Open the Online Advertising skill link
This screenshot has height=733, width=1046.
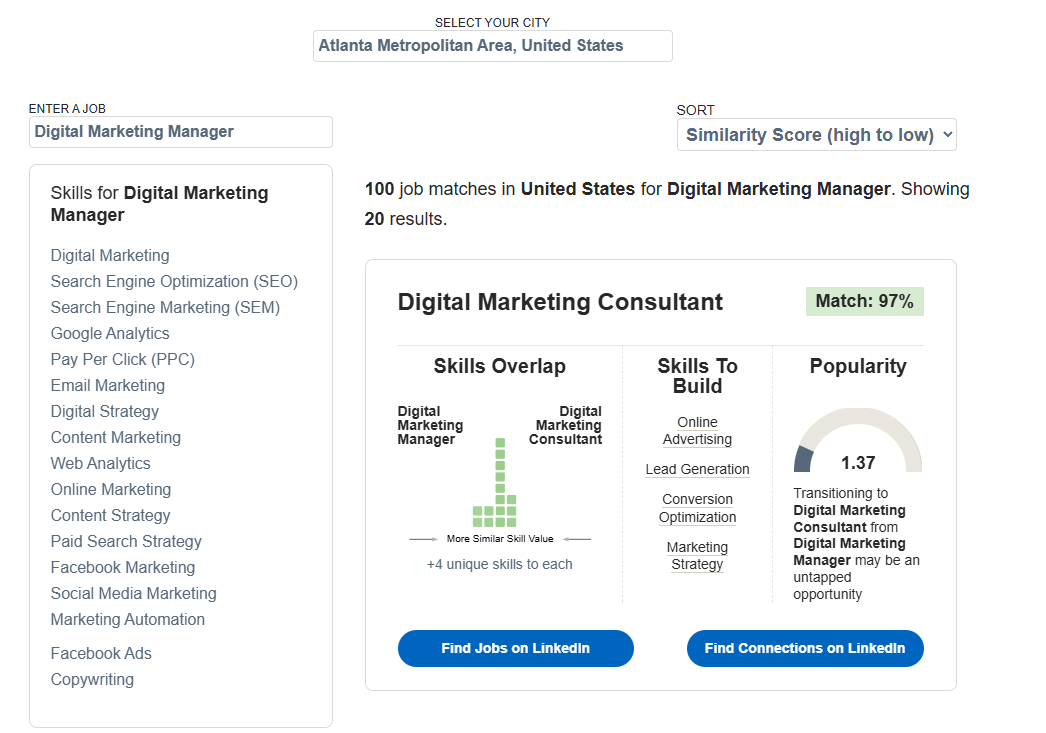tap(697, 430)
